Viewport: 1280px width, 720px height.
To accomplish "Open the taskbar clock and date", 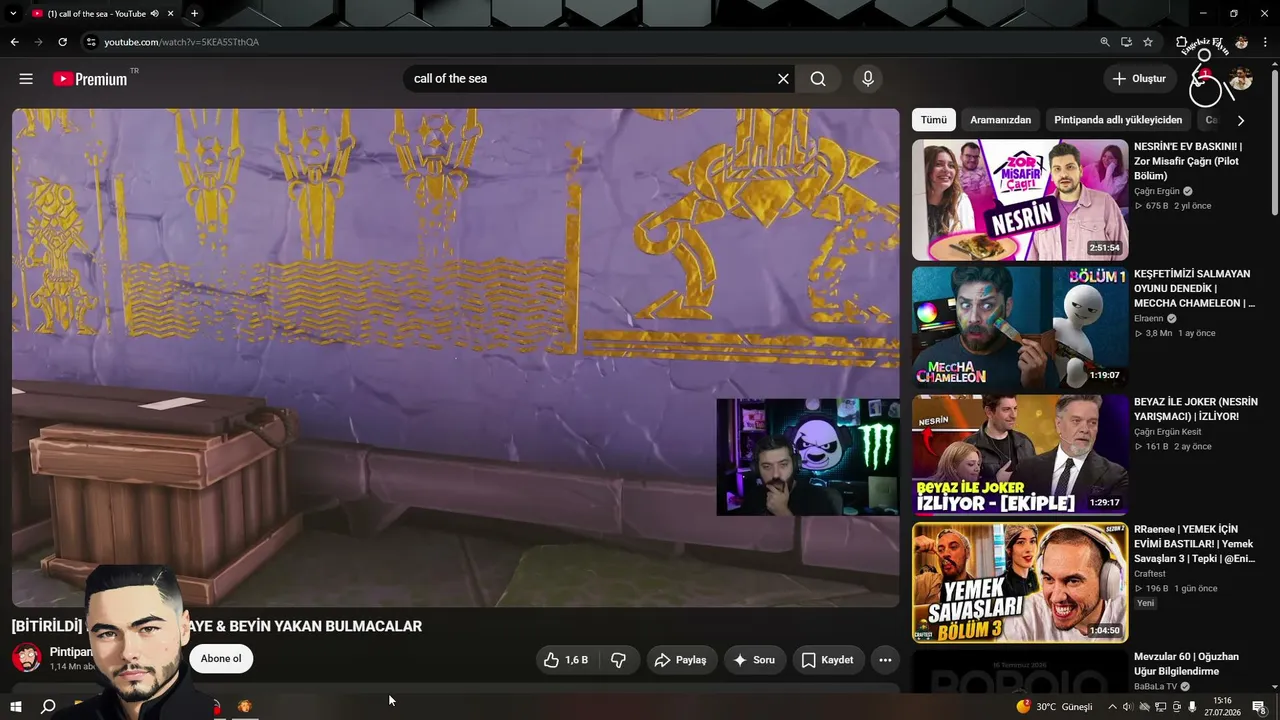I will point(1222,707).
